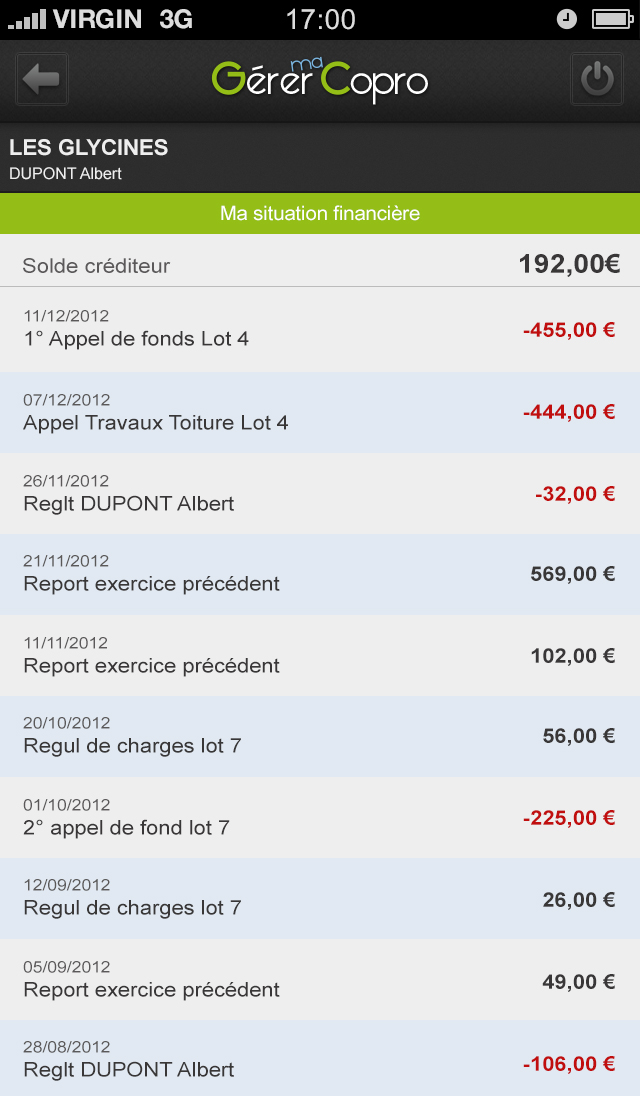
Task: Open 2° appel de fond lot 7 entry
Action: click(x=320, y=818)
